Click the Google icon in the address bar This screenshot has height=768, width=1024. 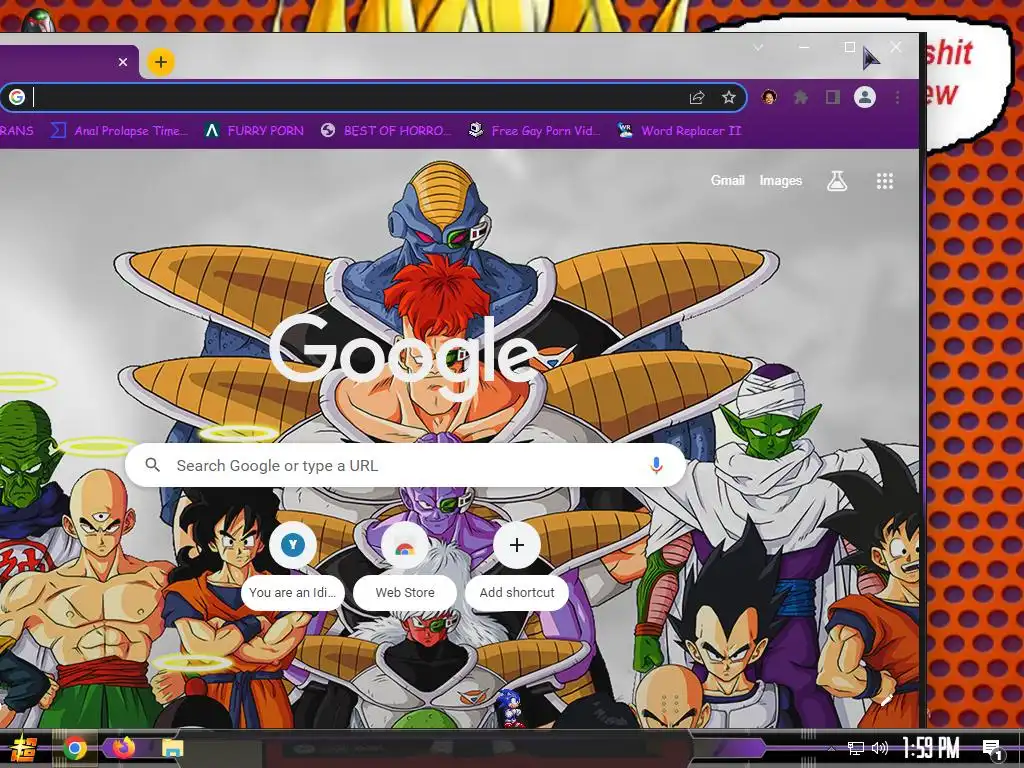coord(18,97)
